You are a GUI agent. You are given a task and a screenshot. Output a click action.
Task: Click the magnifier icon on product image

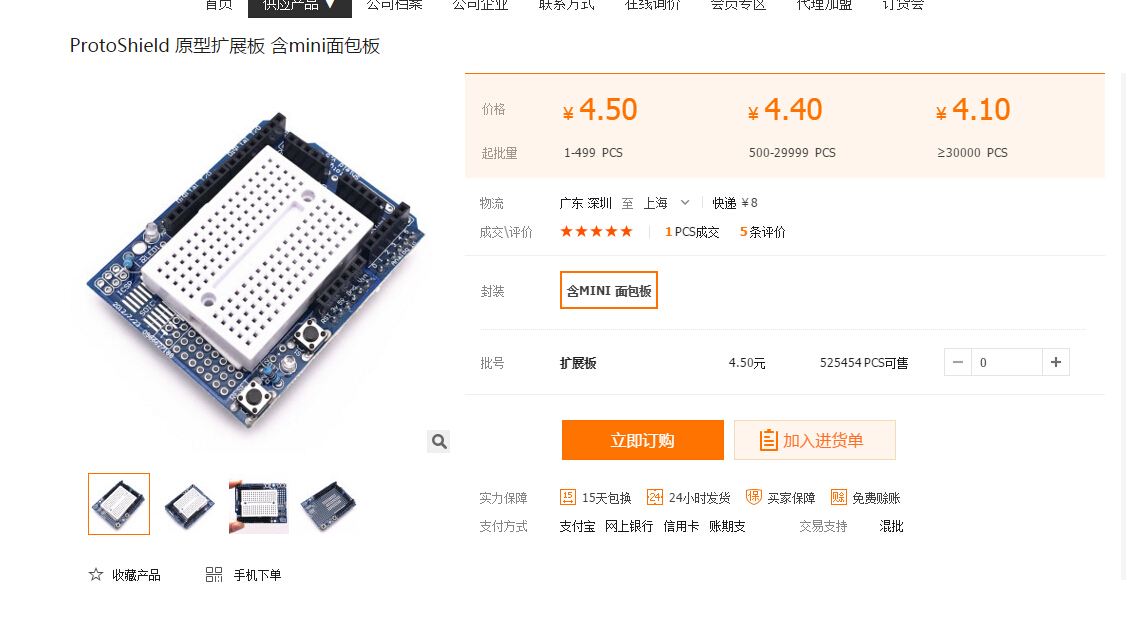pos(439,441)
